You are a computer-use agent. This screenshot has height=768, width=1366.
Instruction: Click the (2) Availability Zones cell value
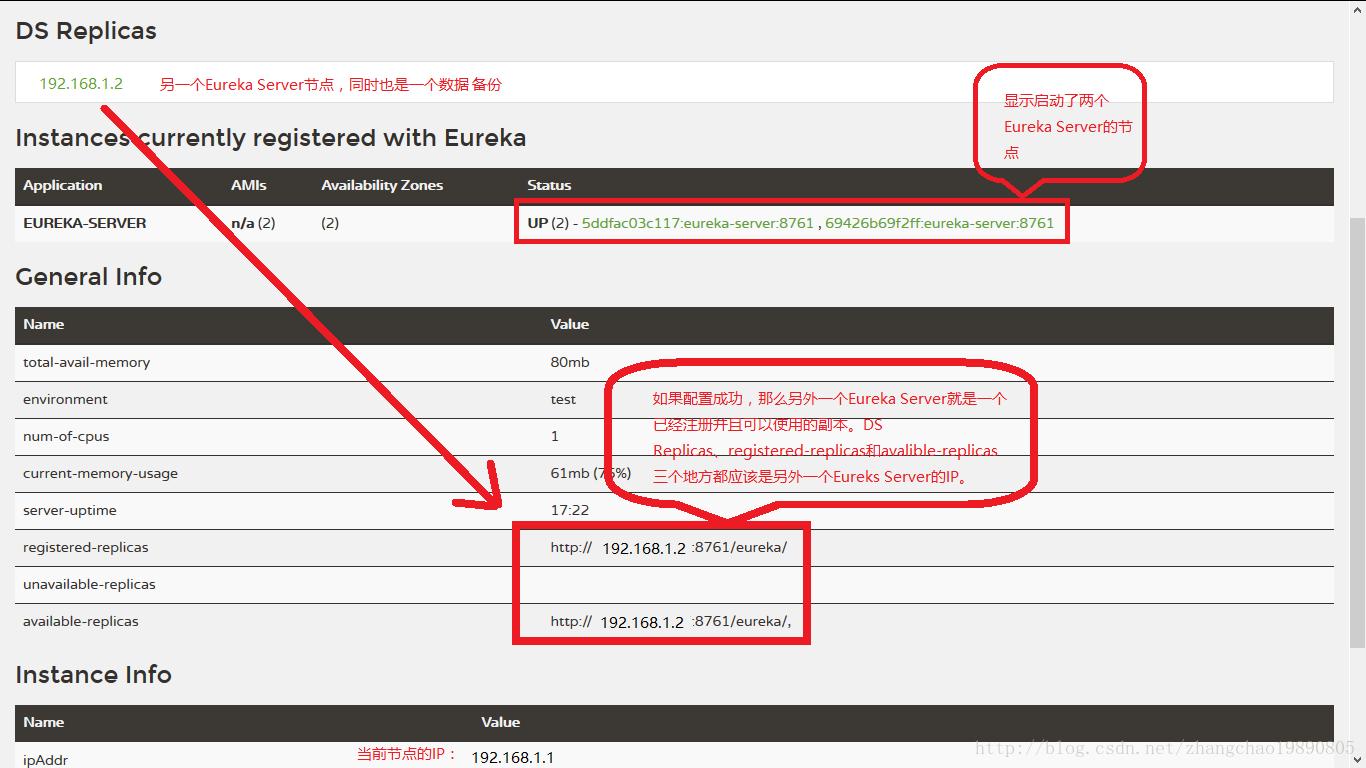(x=330, y=223)
